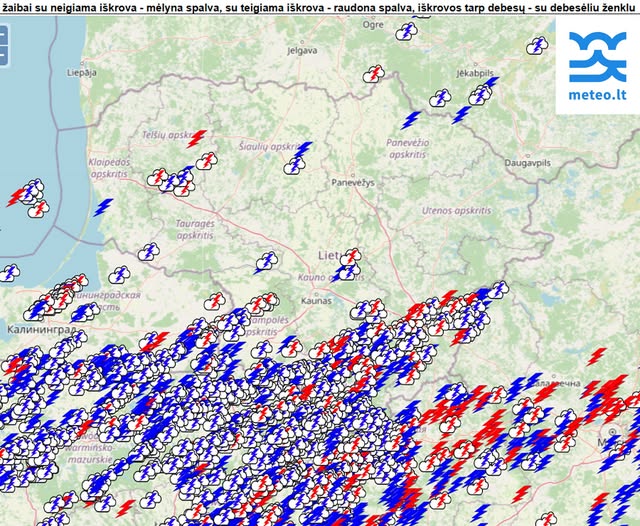This screenshot has width=640, height=526.
Task: Click the zoom out button on the map
Action: pos(3,52)
